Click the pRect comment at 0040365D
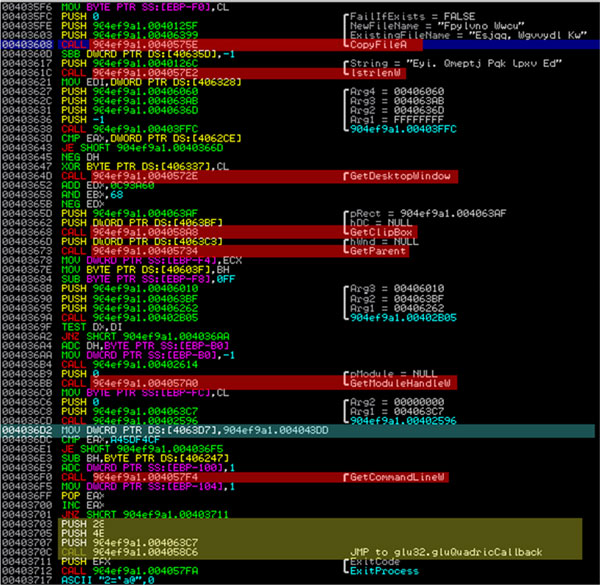Viewport: 600px width, 585px height. click(x=428, y=213)
